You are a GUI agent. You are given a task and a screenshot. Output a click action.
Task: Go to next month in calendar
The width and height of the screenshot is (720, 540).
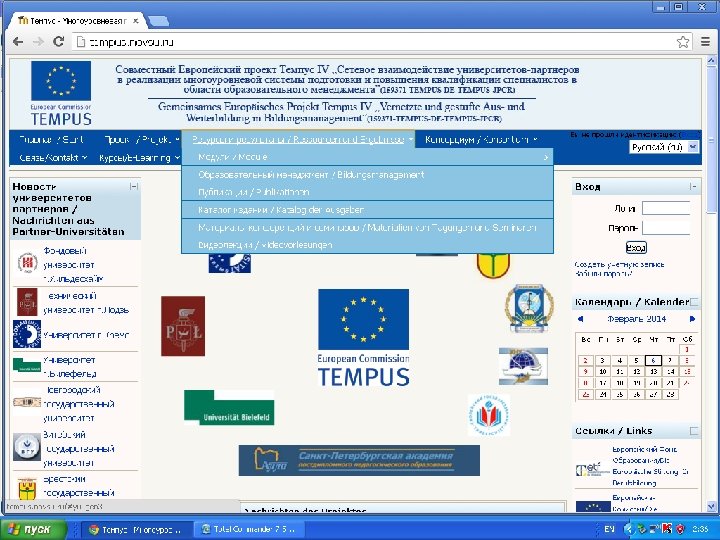click(692, 319)
